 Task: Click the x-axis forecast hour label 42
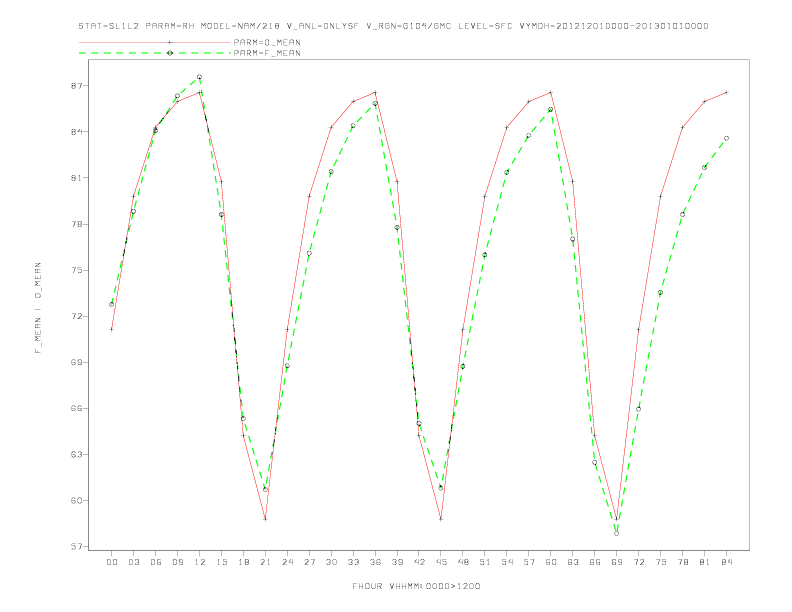tap(419, 562)
